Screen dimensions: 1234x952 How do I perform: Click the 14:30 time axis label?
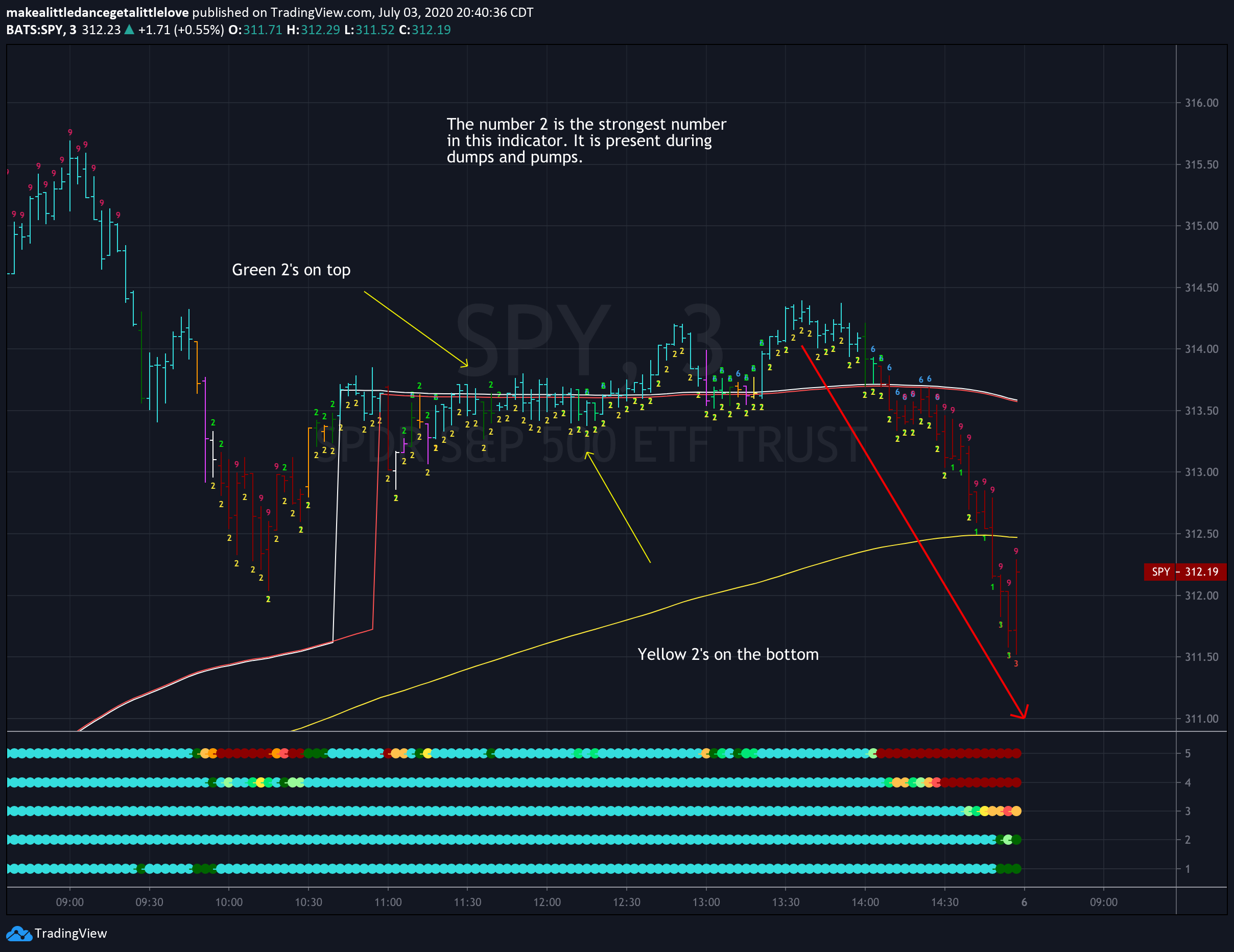click(945, 902)
